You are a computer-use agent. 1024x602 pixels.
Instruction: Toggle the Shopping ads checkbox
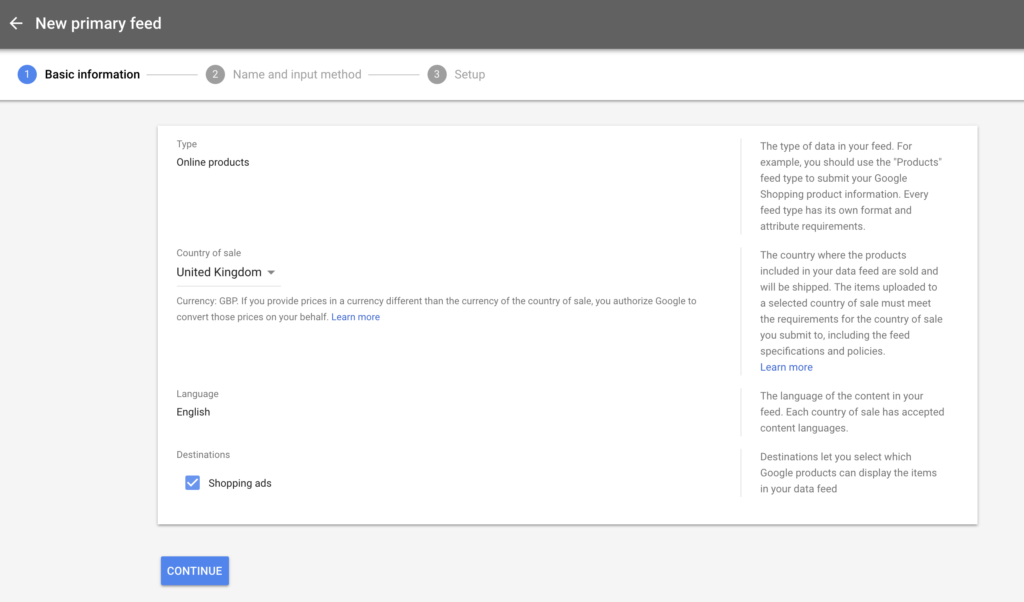[193, 483]
